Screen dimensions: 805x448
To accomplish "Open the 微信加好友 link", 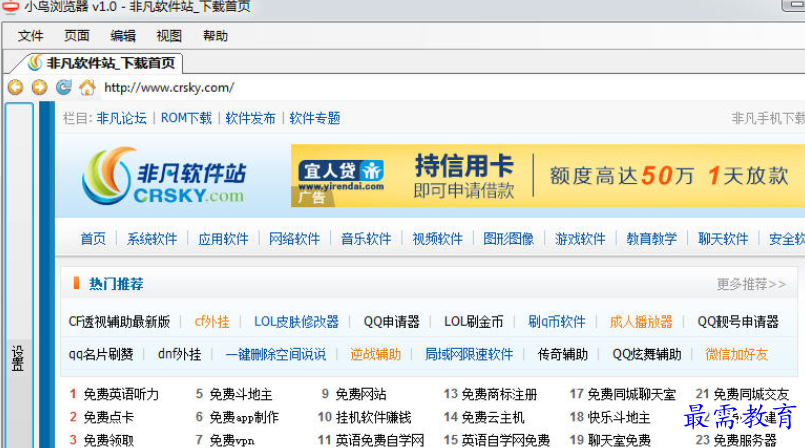I will [737, 354].
